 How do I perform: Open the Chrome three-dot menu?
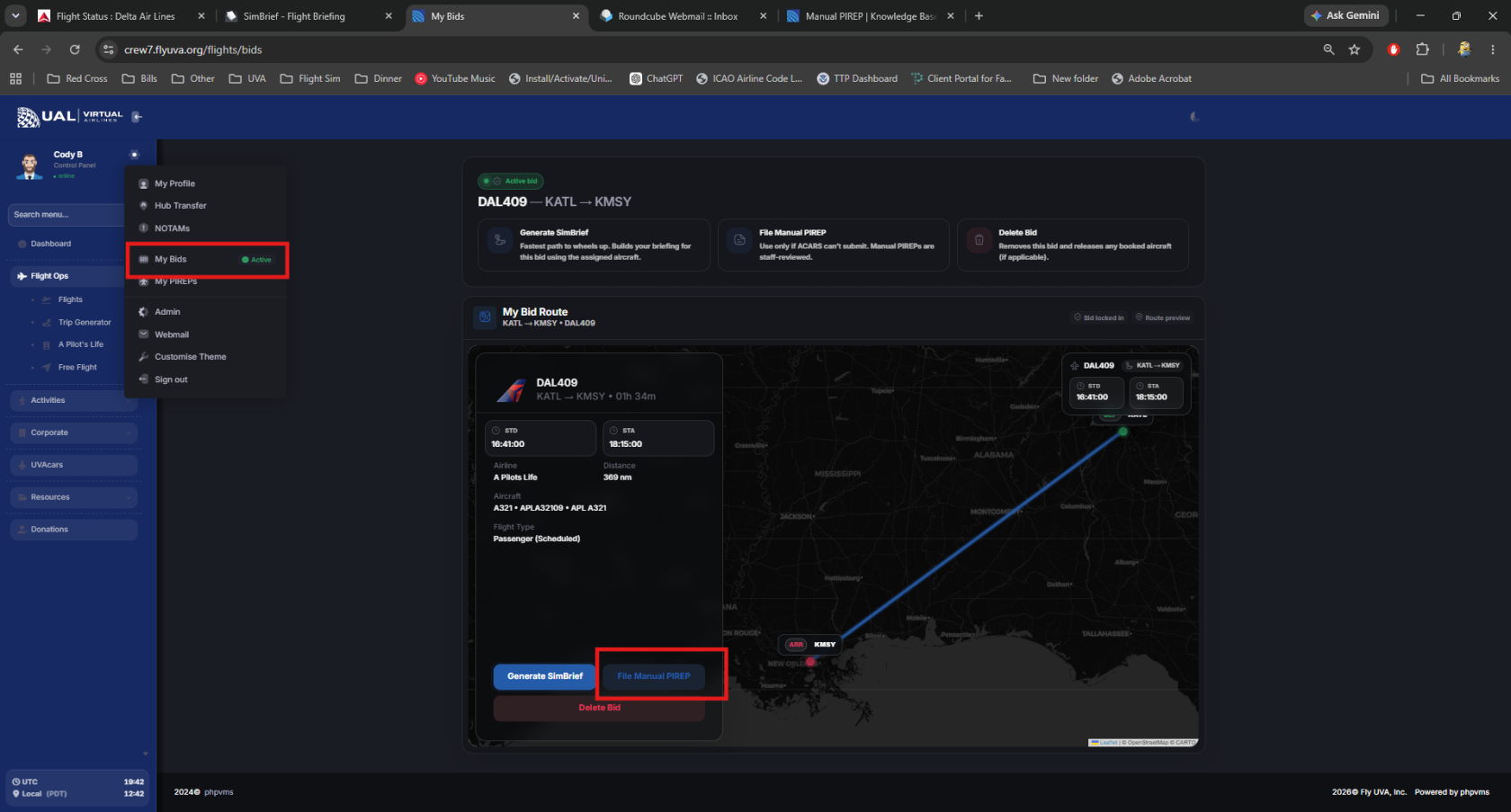pos(1493,49)
